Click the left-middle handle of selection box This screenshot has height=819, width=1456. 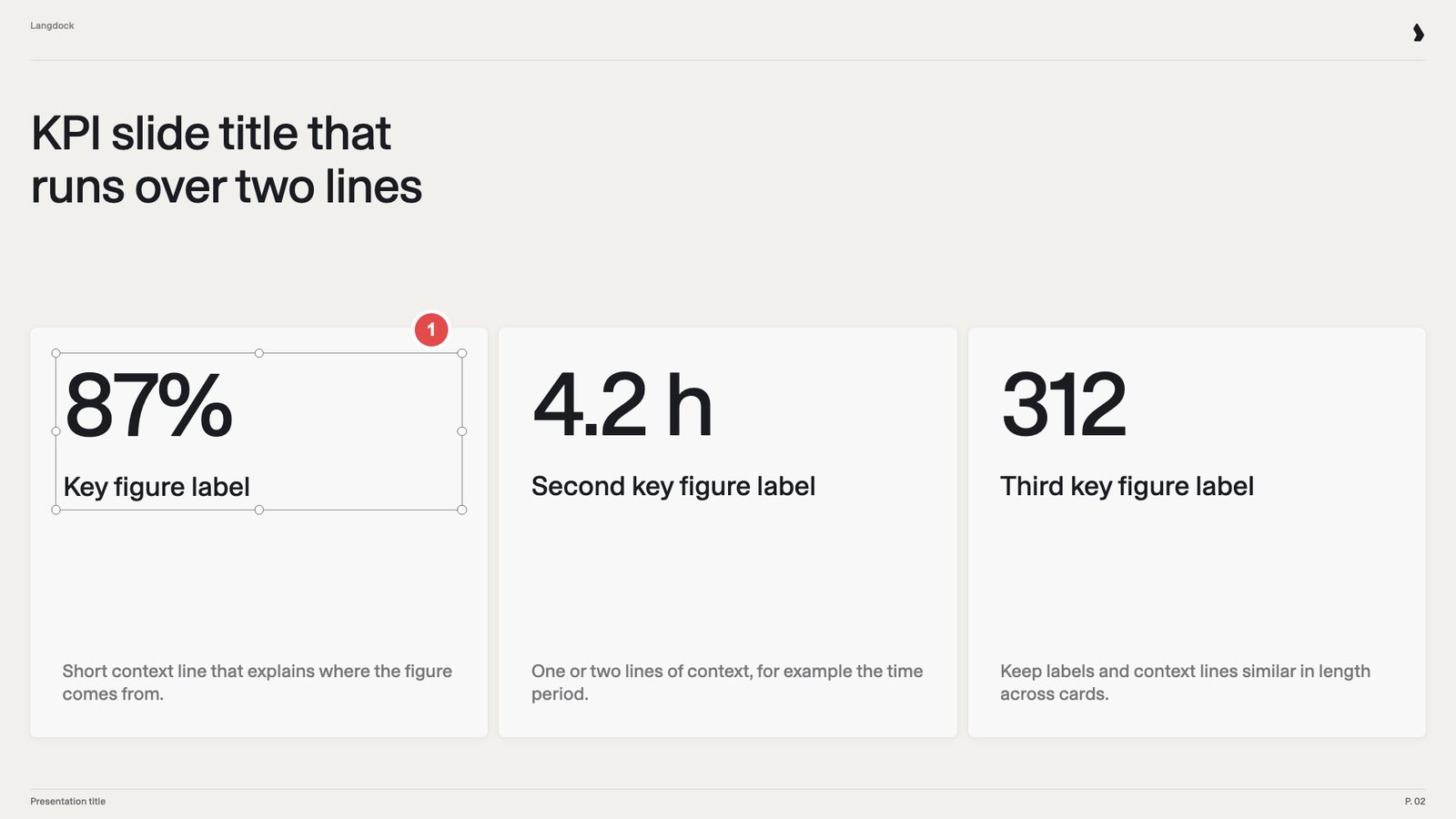point(56,431)
